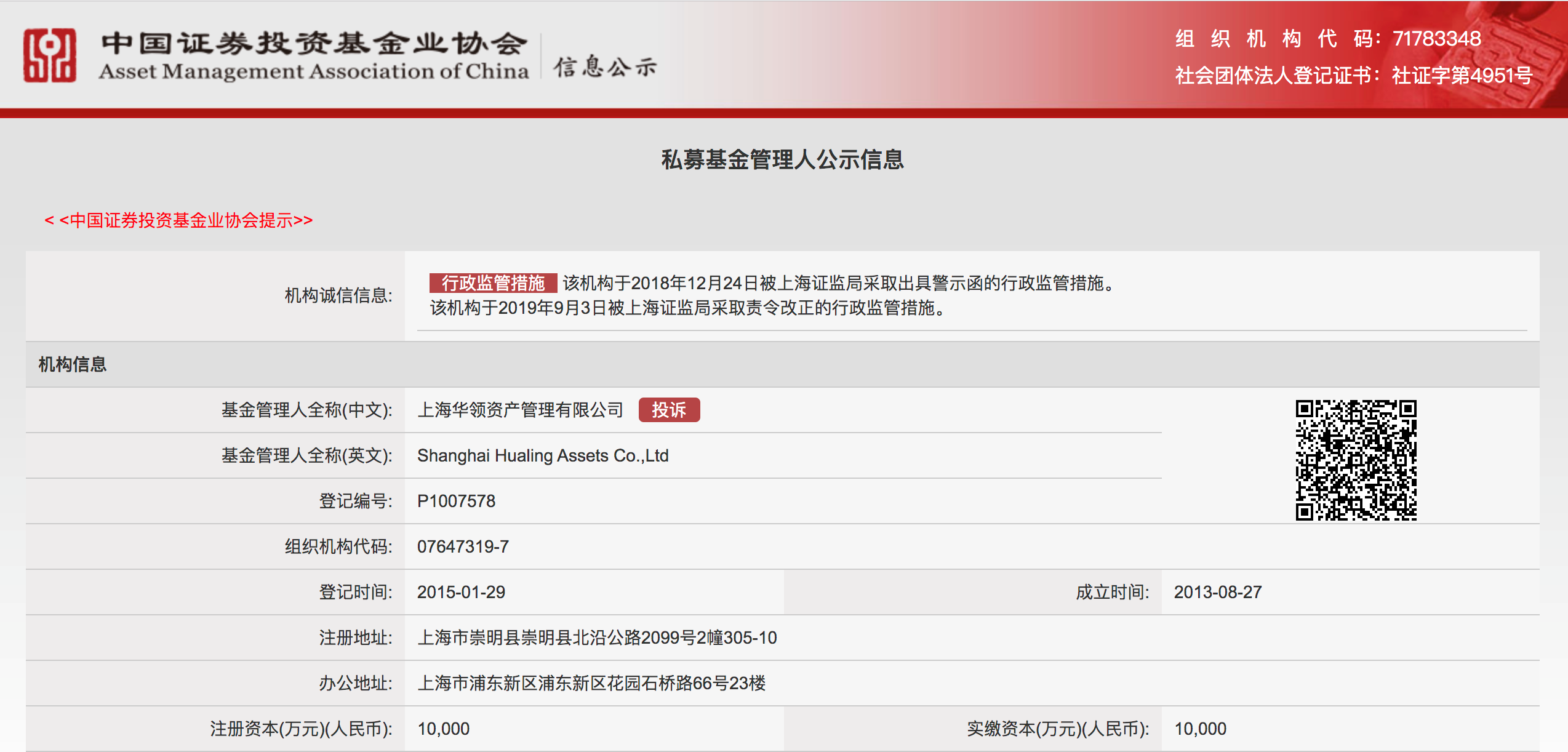Click the QR code image
Image resolution: width=1568 pixels, height=752 pixels.
pyautogui.click(x=1356, y=460)
